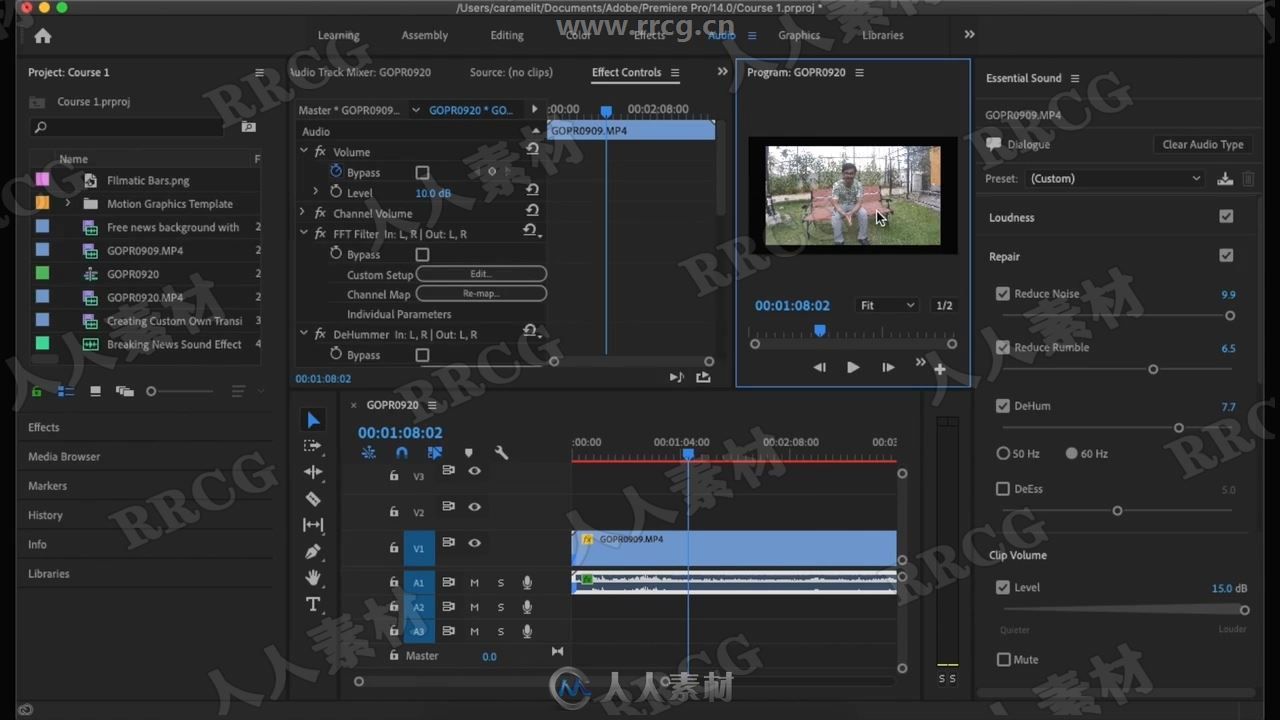The height and width of the screenshot is (720, 1280).
Task: Play the Program monitor
Action: click(853, 367)
